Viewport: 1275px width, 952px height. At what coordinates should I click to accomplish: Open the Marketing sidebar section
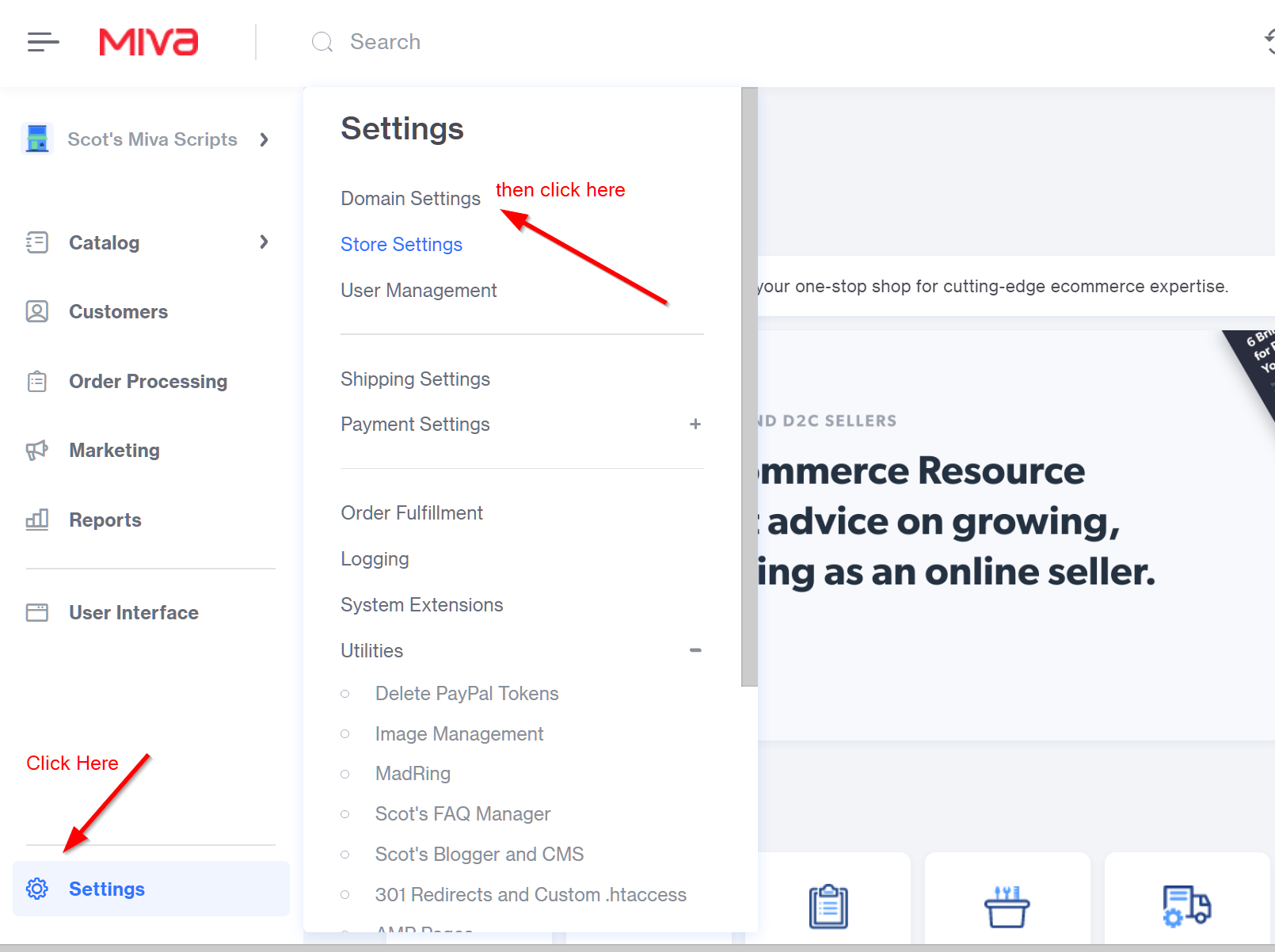[x=114, y=451]
